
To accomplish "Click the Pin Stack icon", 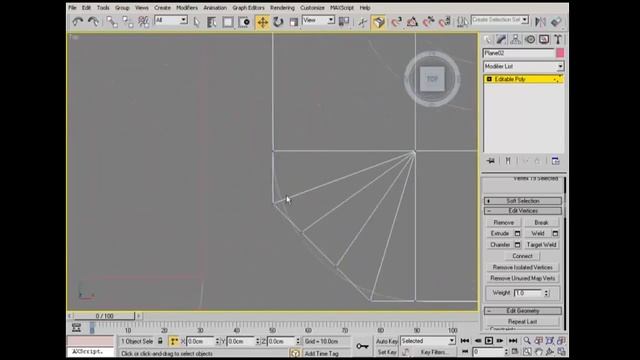I will [x=491, y=161].
